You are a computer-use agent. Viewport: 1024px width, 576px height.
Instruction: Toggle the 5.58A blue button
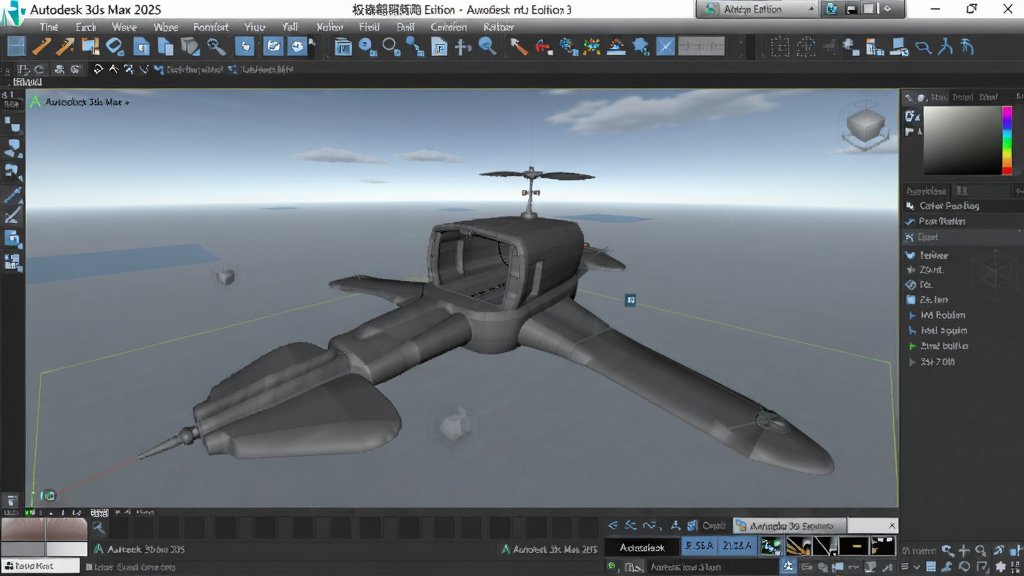click(x=699, y=545)
